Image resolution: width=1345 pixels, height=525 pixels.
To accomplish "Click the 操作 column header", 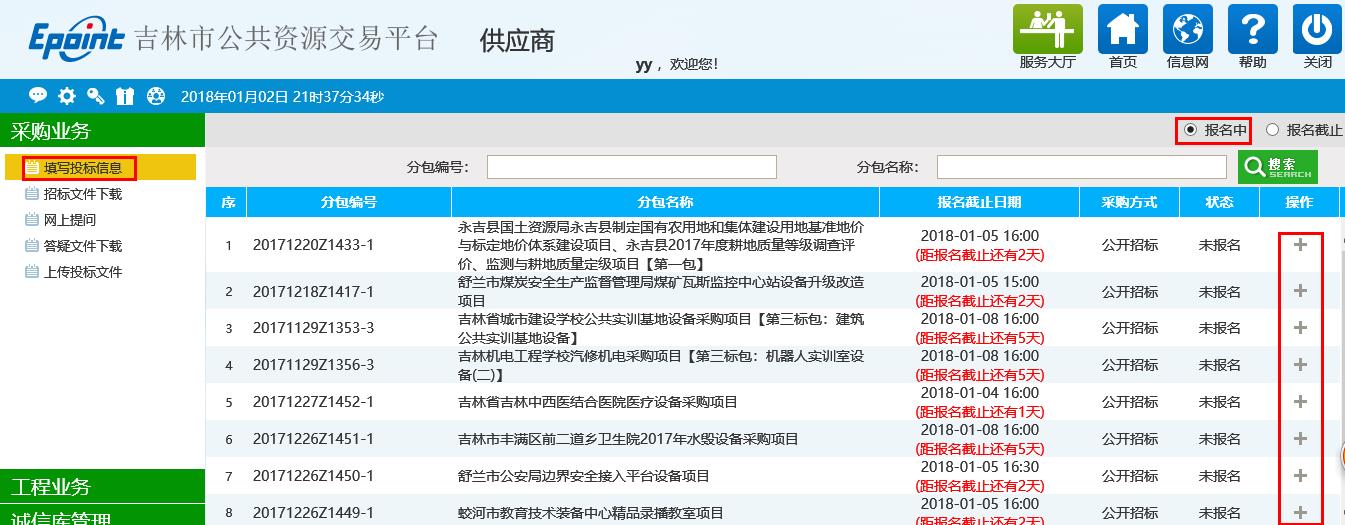I will [1299, 202].
